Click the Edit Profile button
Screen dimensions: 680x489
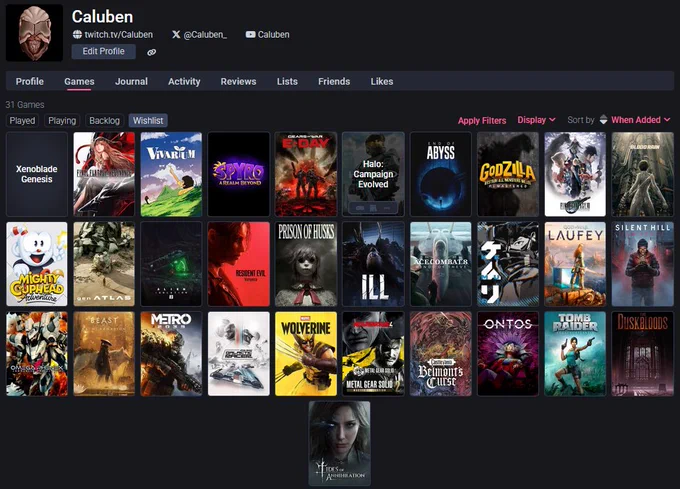104,51
